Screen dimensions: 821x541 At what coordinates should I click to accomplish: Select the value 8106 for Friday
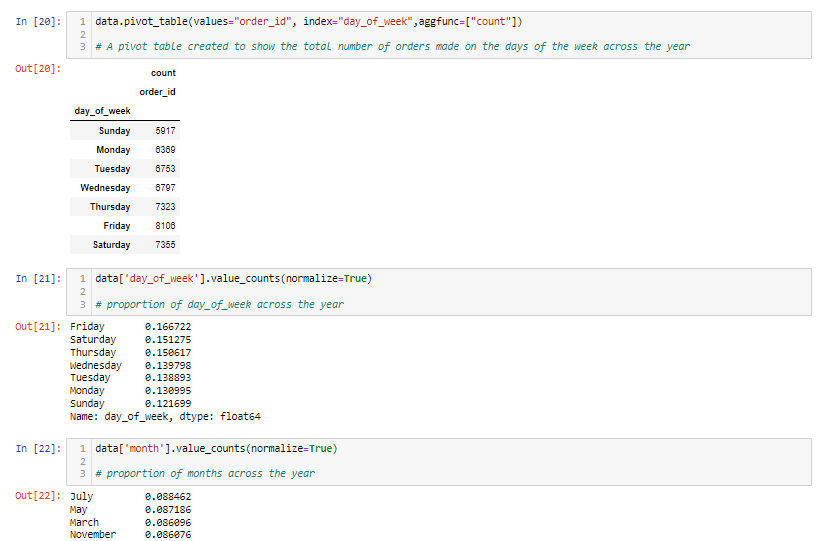tap(165, 226)
